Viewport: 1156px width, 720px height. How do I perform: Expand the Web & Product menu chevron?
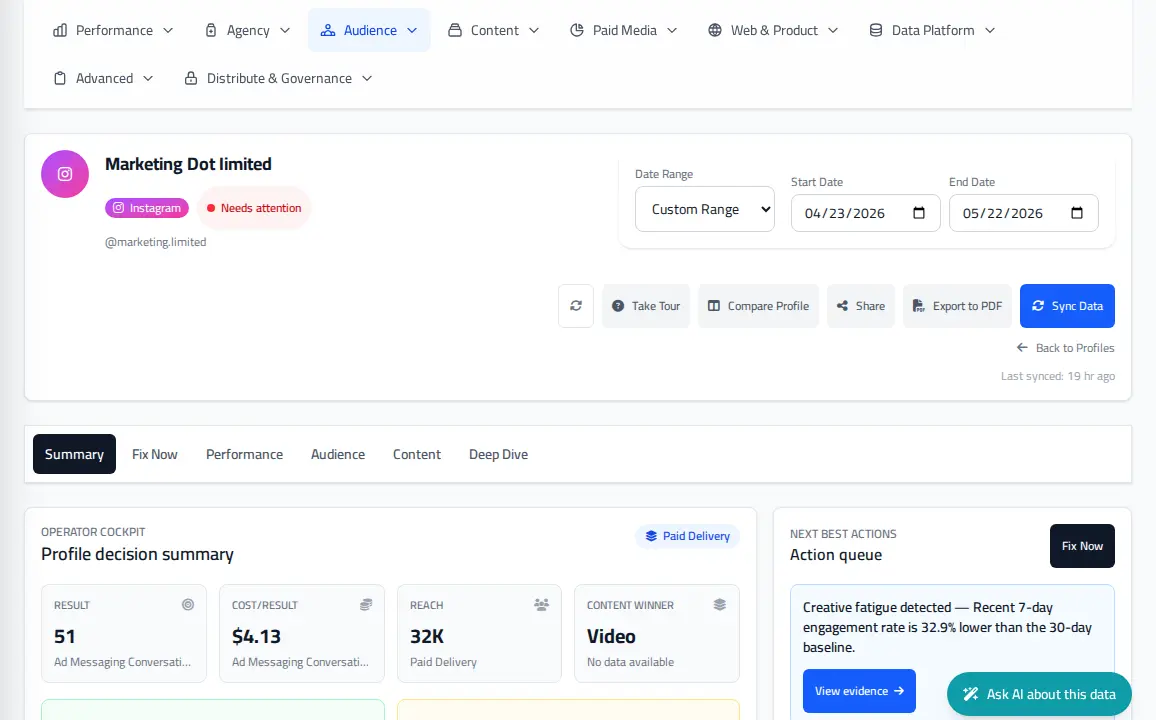[833, 30]
